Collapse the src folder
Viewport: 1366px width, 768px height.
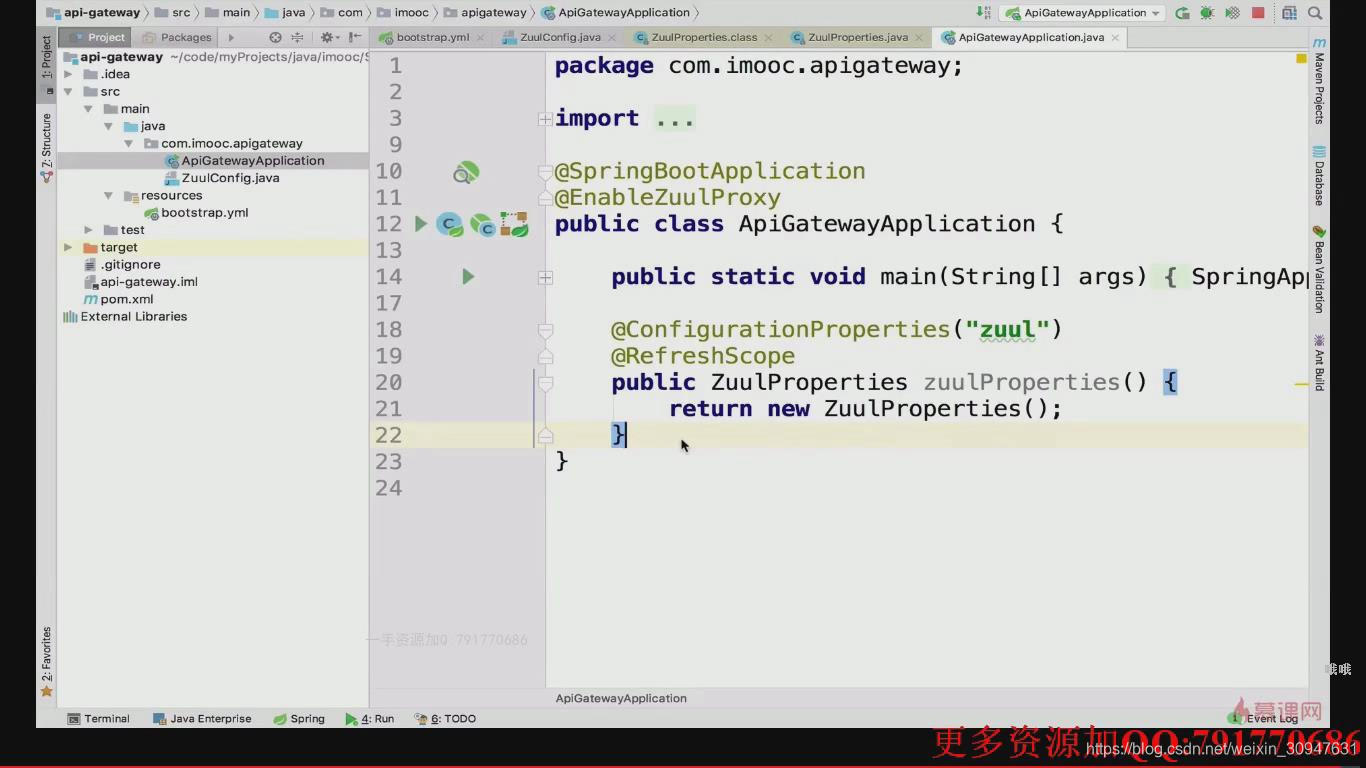[68, 91]
